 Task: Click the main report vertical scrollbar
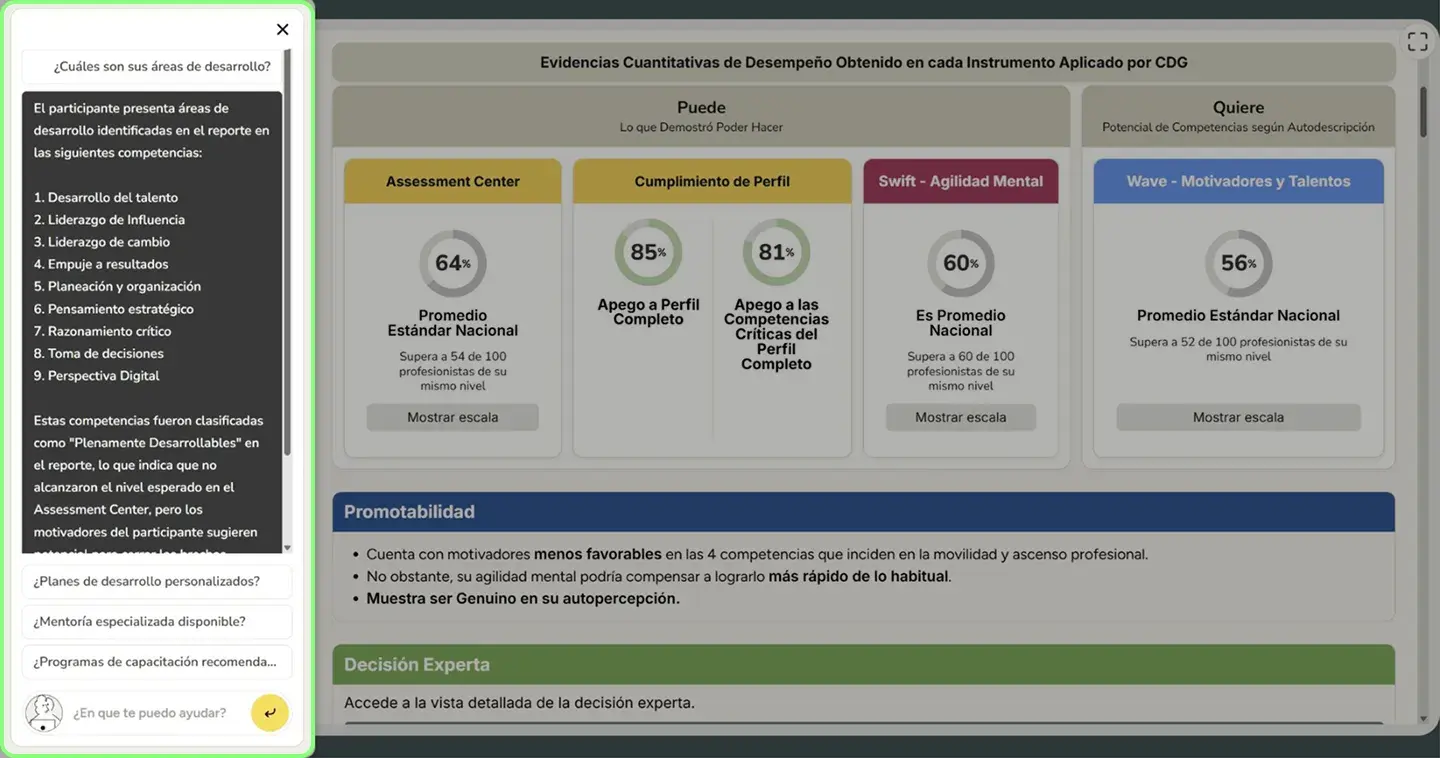click(1424, 112)
